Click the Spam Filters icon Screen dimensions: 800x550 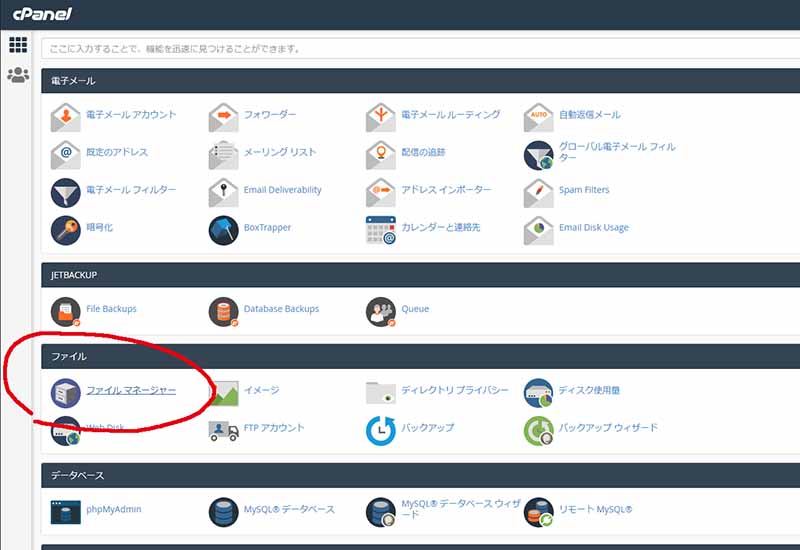point(538,192)
